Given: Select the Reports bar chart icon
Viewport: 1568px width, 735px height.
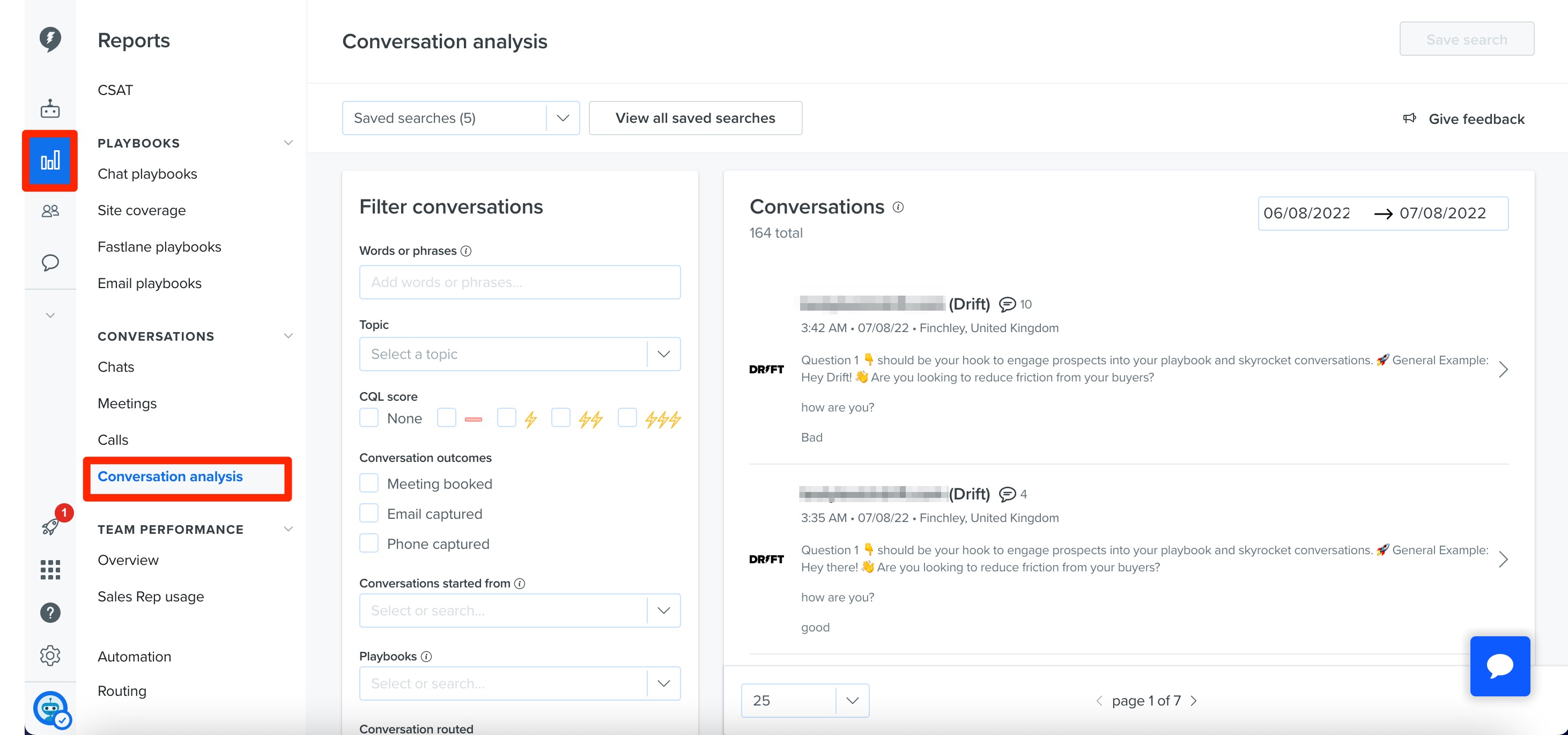Looking at the screenshot, I should 50,161.
